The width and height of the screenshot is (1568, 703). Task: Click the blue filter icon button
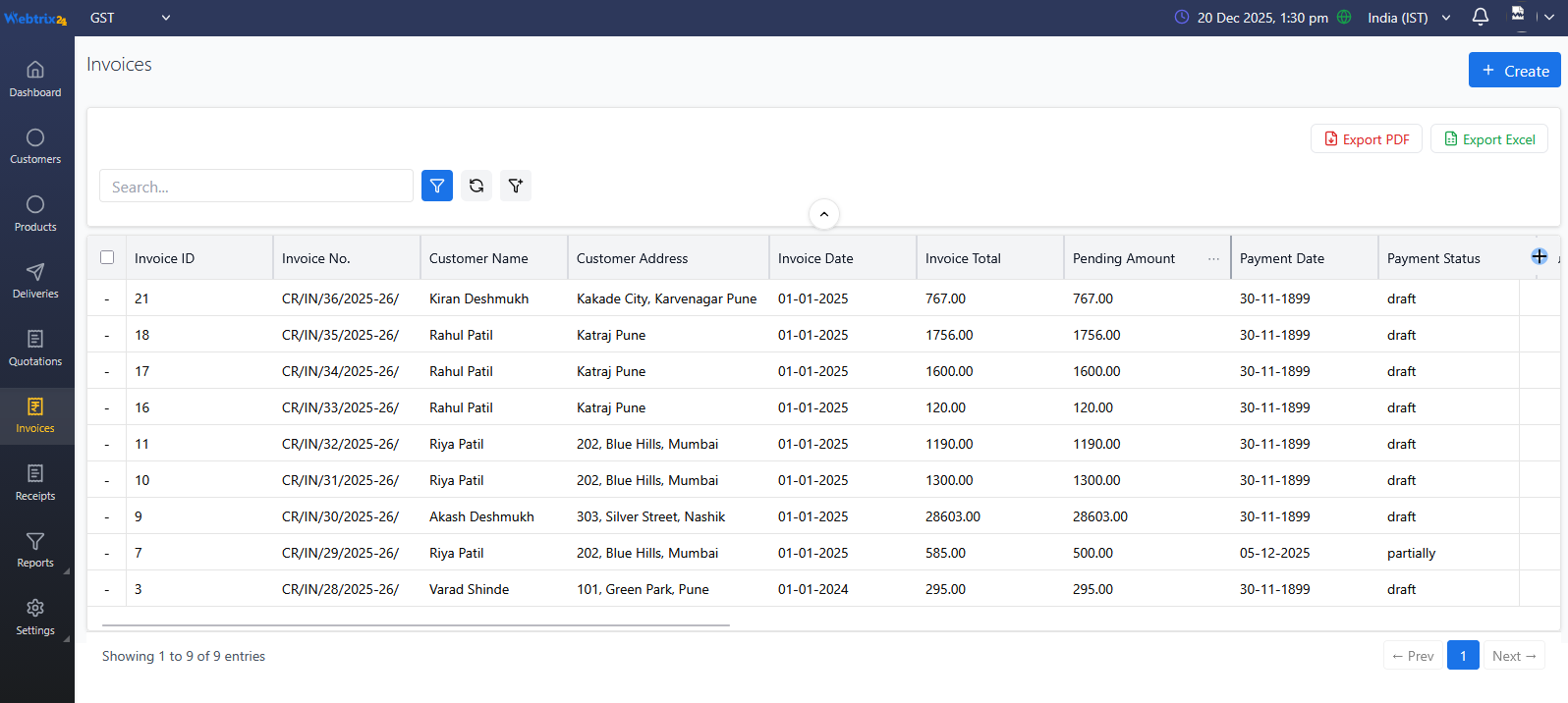tap(437, 186)
